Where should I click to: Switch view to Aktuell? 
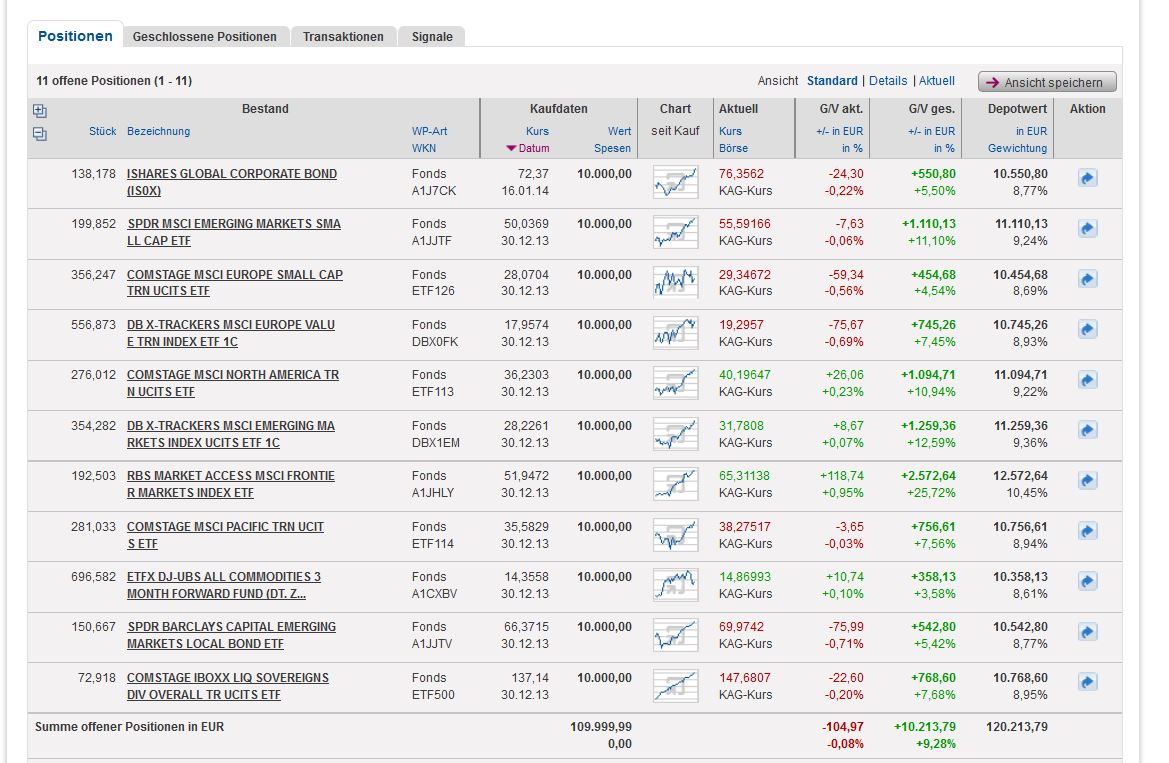pyautogui.click(x=937, y=81)
